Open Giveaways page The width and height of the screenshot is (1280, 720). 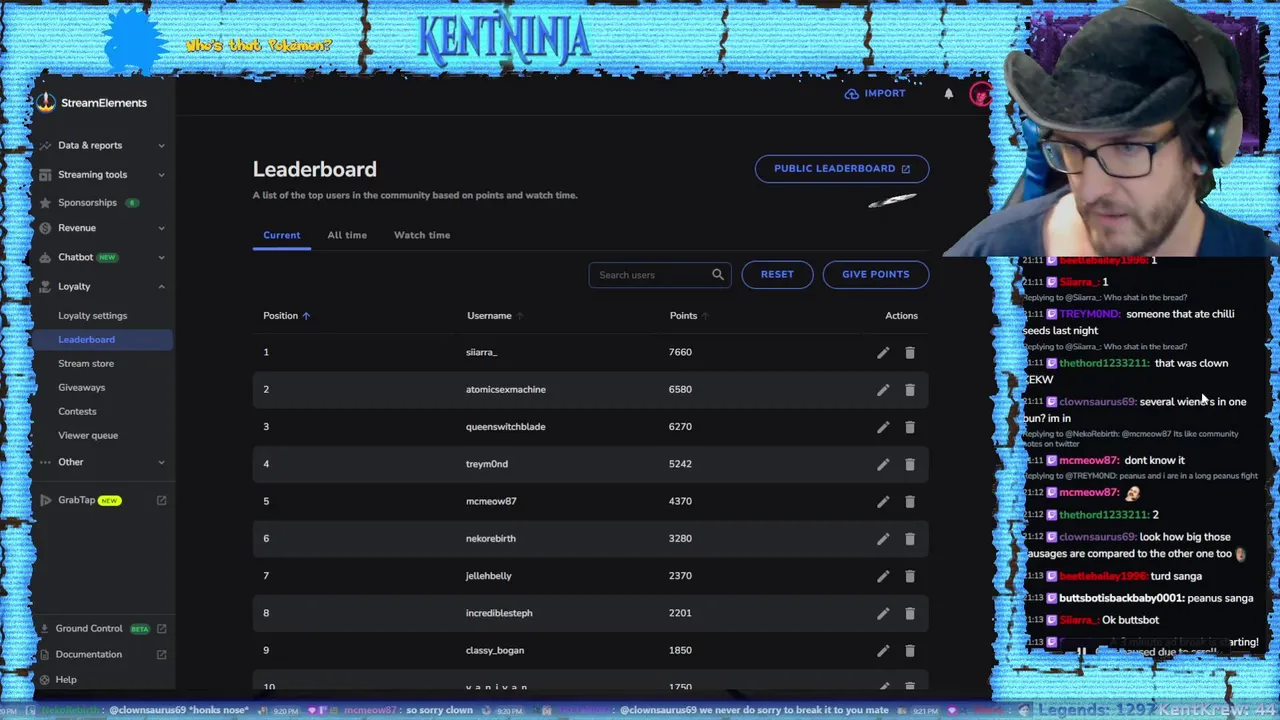pos(81,387)
